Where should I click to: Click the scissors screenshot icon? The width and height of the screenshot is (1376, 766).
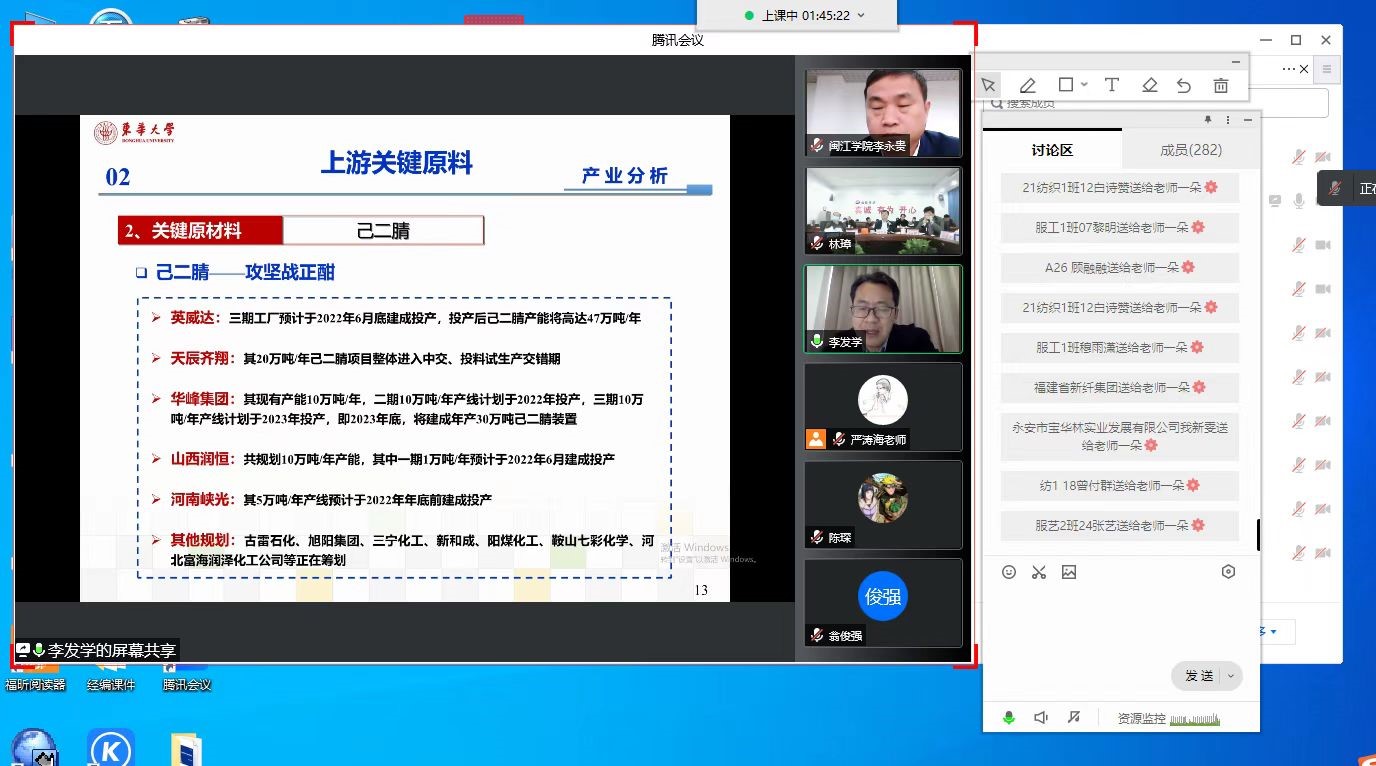pos(1039,572)
